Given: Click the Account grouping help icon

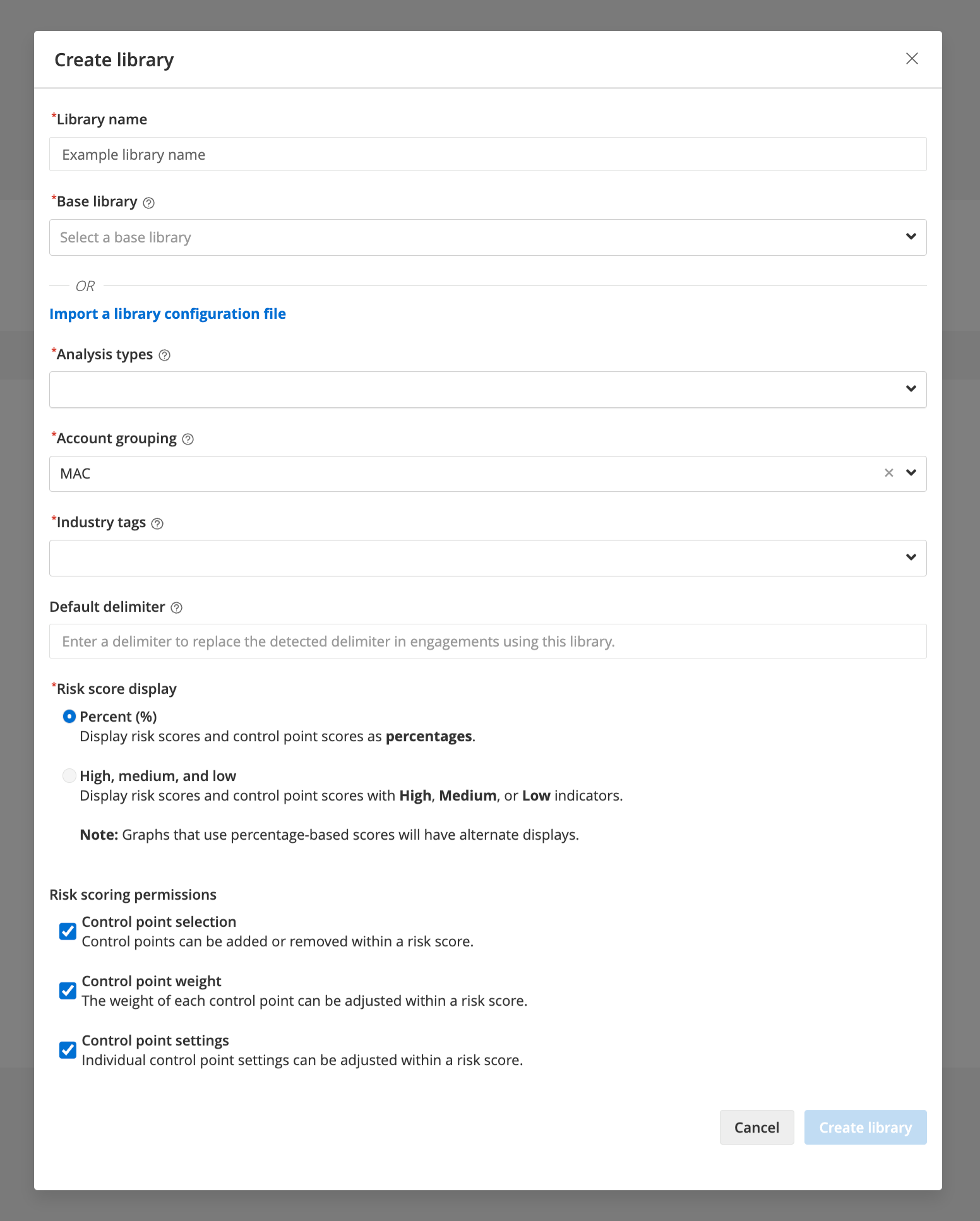Looking at the screenshot, I should click(188, 439).
